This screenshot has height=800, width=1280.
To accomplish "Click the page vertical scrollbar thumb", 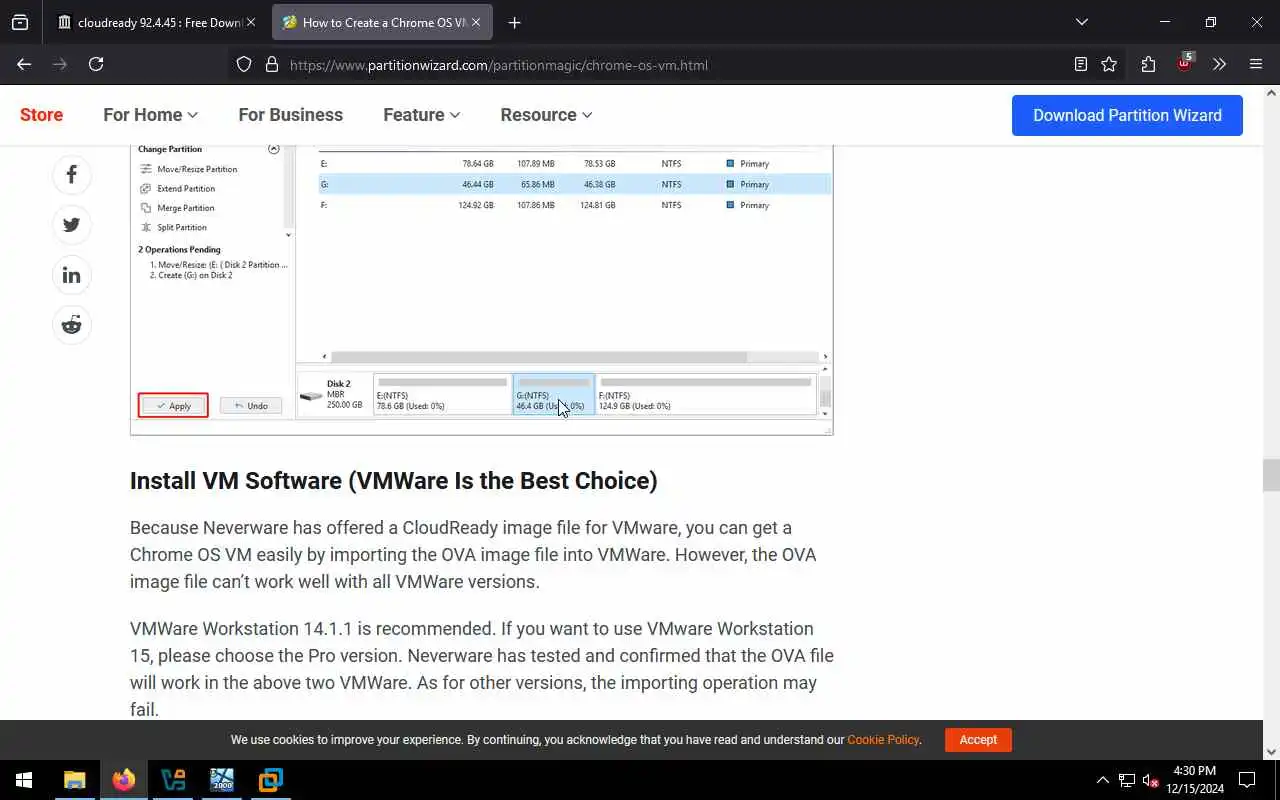I will coord(1271,475).
